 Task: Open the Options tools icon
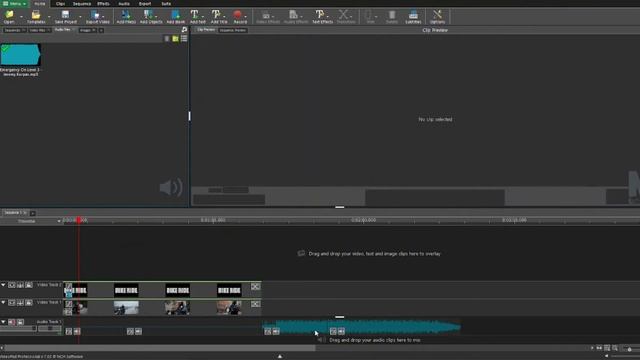tap(437, 15)
